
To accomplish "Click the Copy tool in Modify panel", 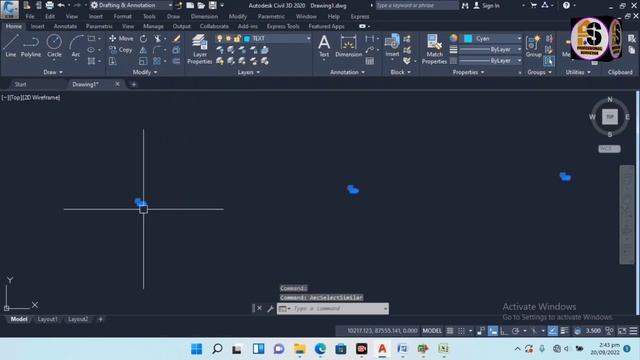I will coord(121,50).
